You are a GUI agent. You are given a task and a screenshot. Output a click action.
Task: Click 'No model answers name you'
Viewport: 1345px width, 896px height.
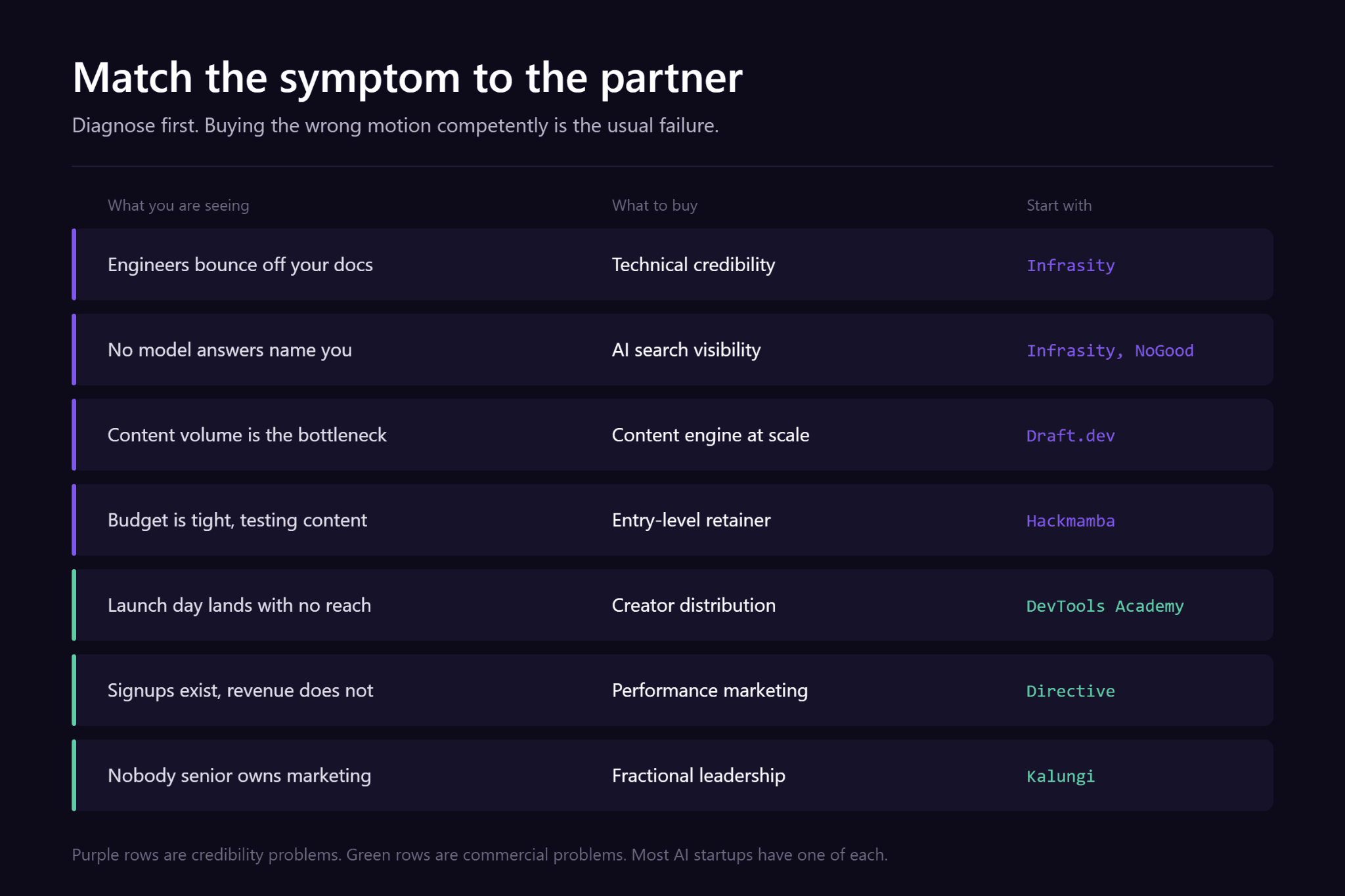230,350
